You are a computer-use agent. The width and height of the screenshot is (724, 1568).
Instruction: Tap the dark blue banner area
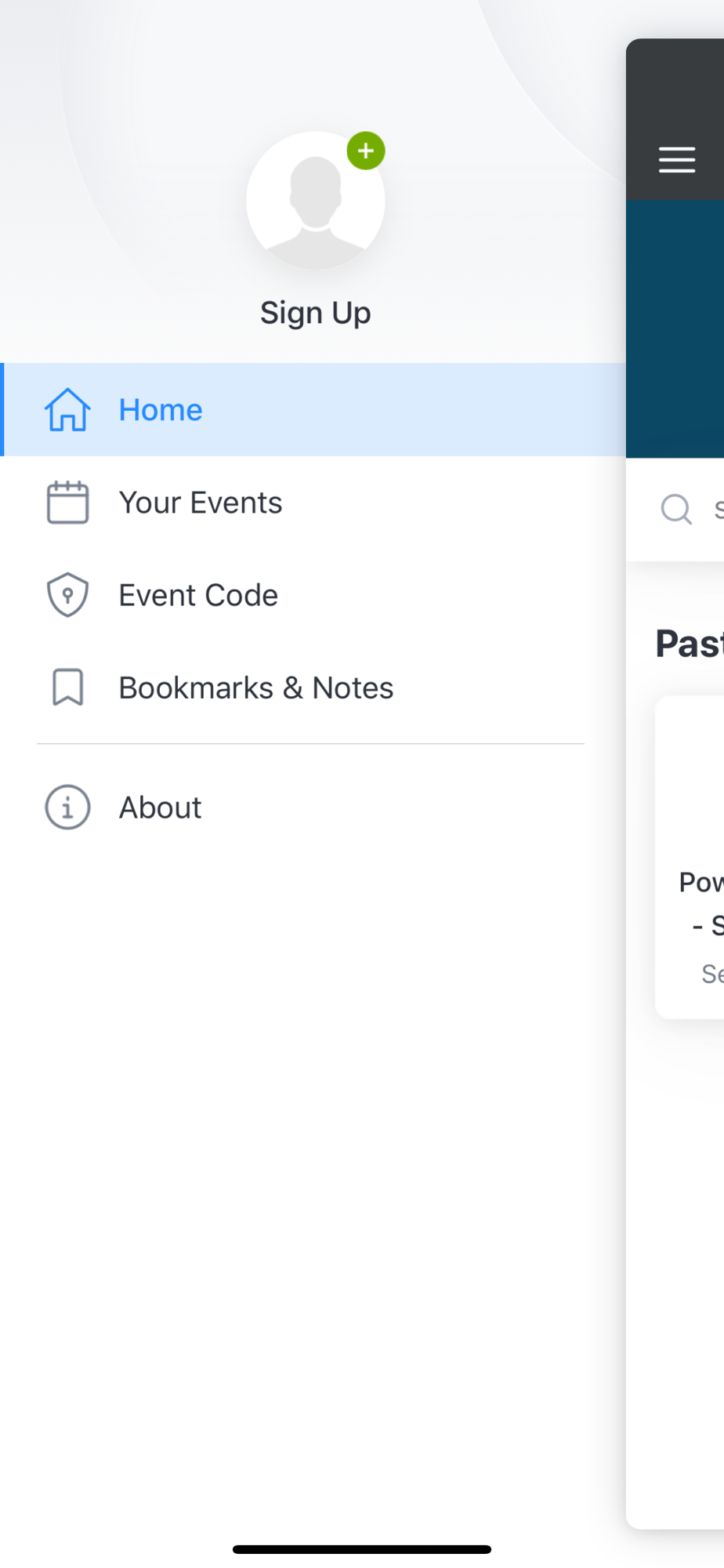tap(675, 328)
